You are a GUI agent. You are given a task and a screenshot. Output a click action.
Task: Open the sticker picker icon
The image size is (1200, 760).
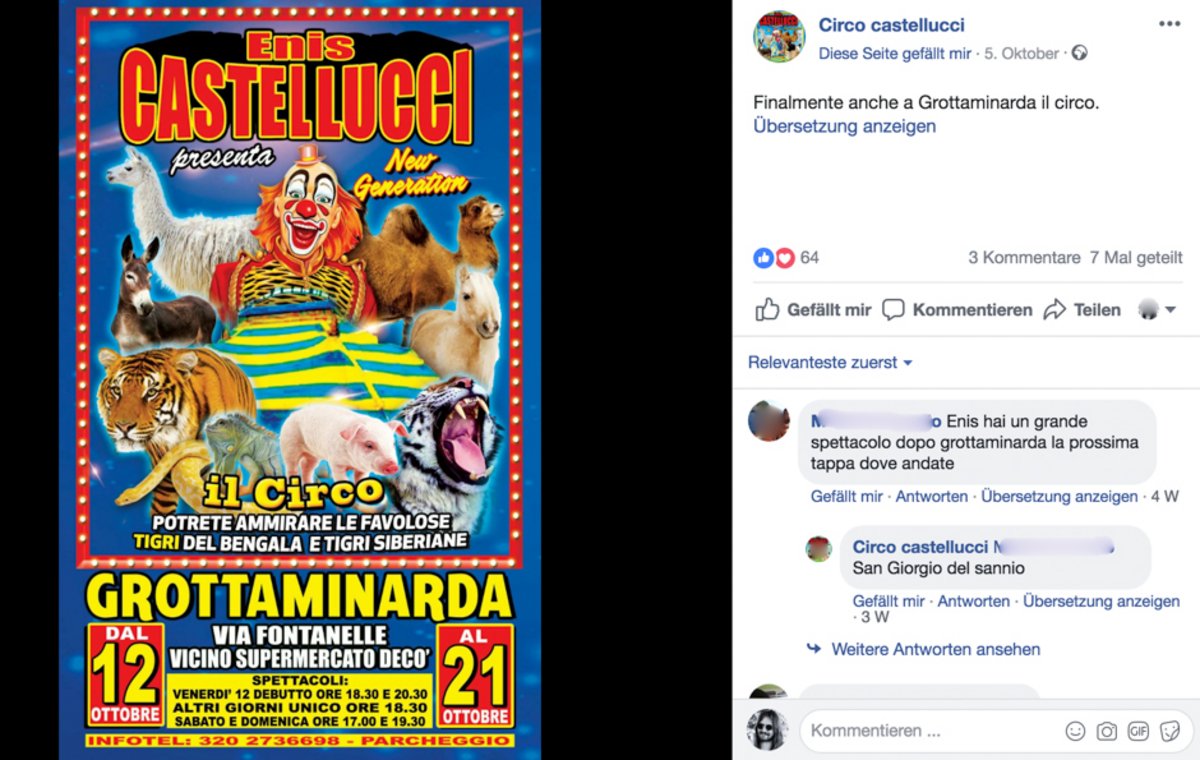click(x=1169, y=731)
